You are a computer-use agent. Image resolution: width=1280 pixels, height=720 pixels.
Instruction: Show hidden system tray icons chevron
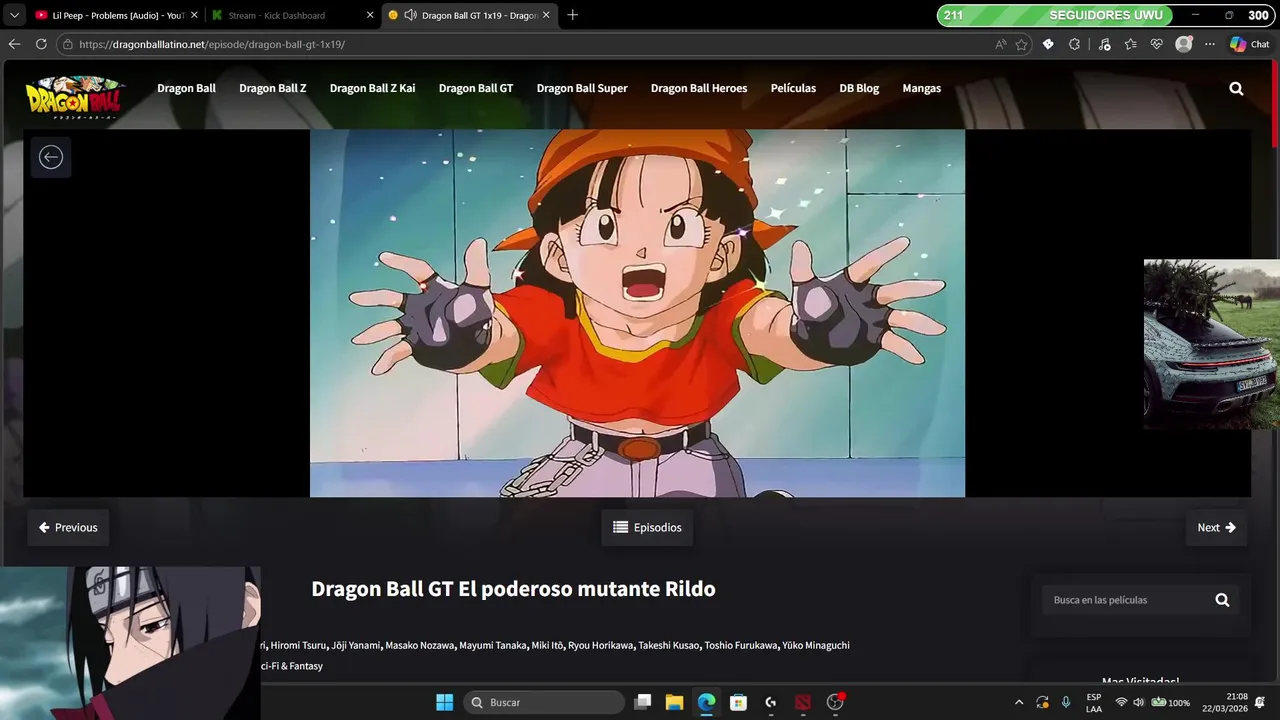(1018, 702)
